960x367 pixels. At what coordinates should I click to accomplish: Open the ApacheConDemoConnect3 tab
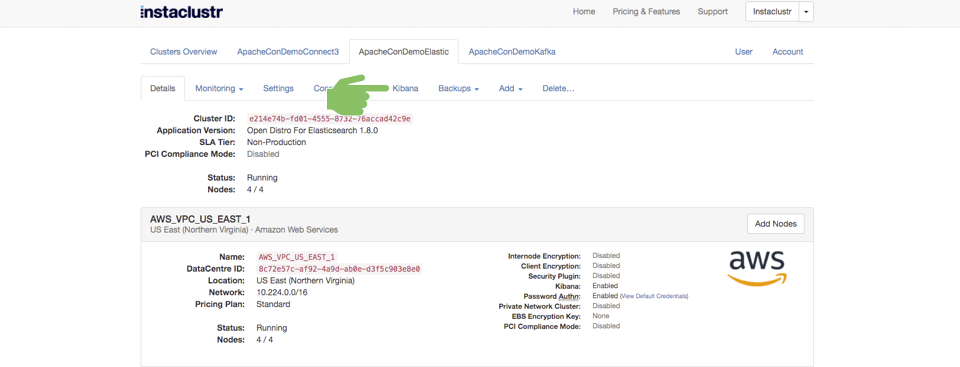click(288, 51)
